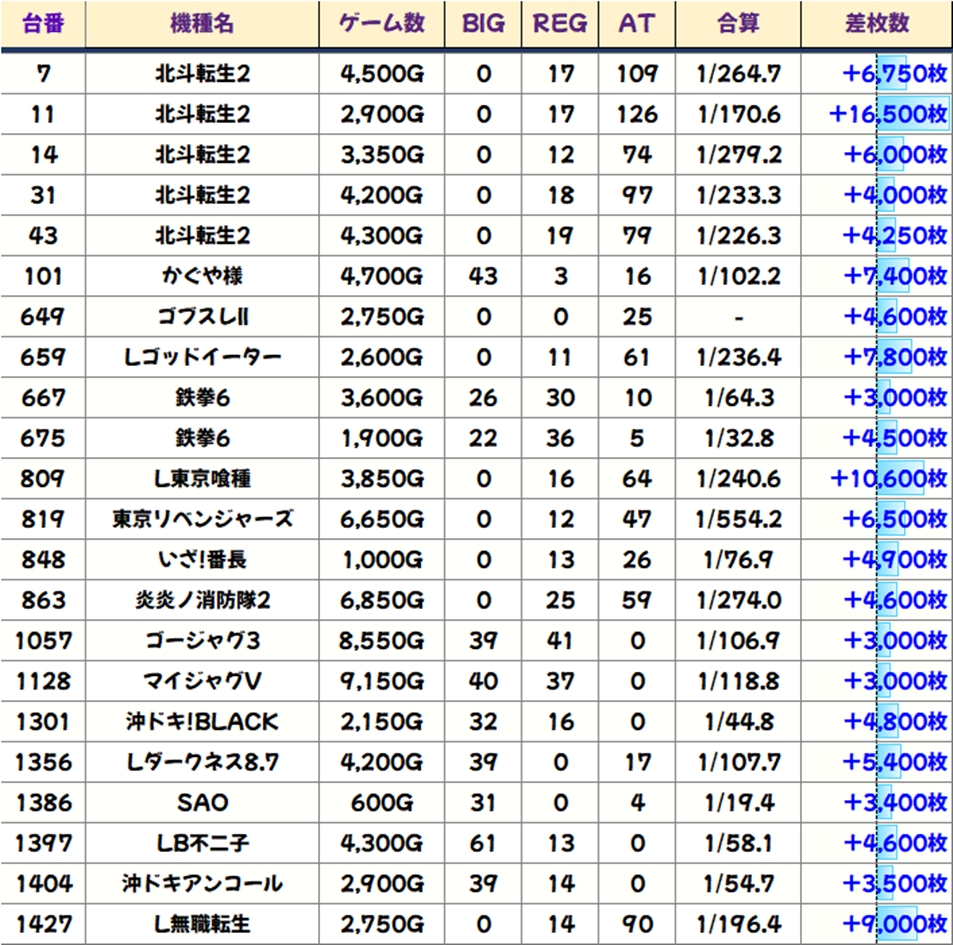
Task: Click the 9,150G game count cell
Action: (382, 681)
